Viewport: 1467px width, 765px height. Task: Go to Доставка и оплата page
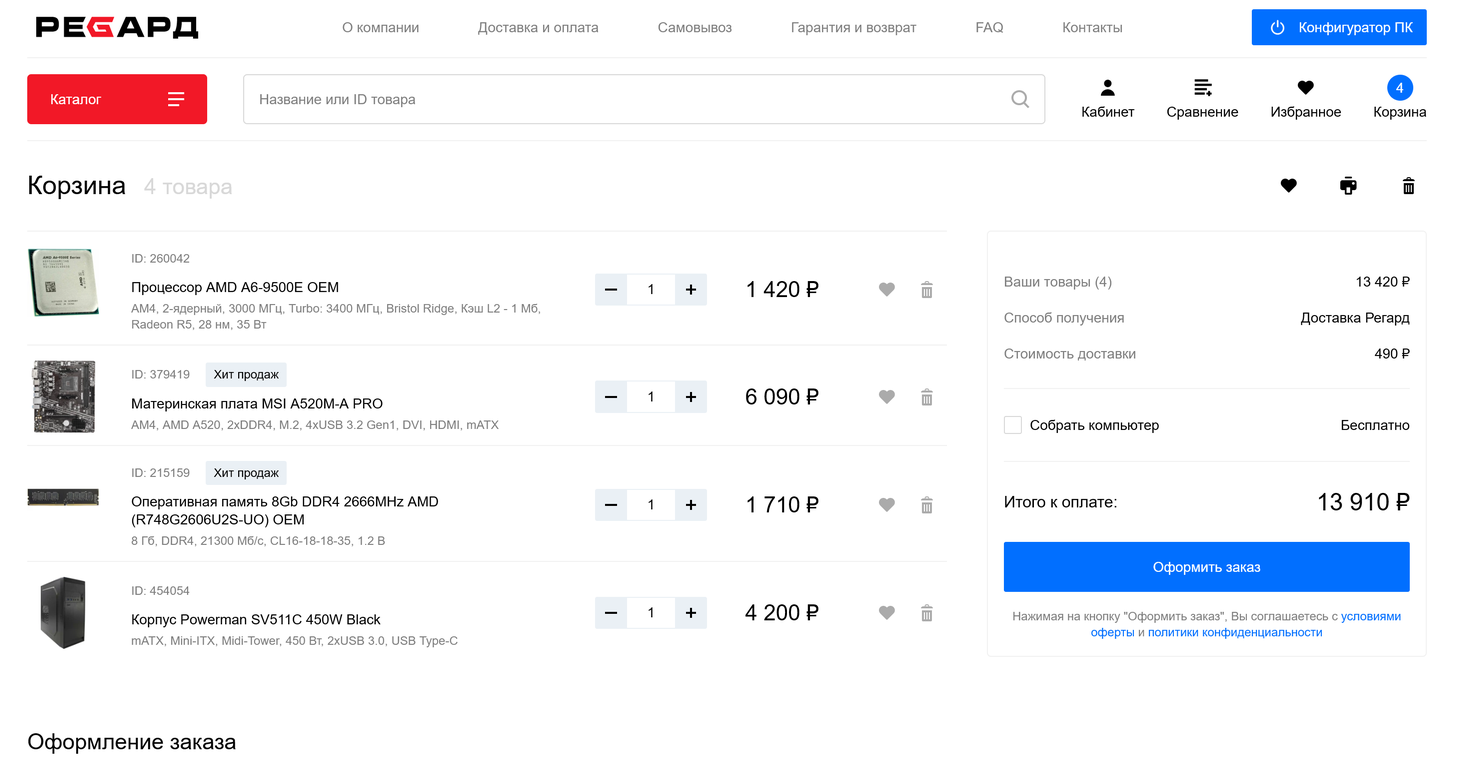(538, 28)
